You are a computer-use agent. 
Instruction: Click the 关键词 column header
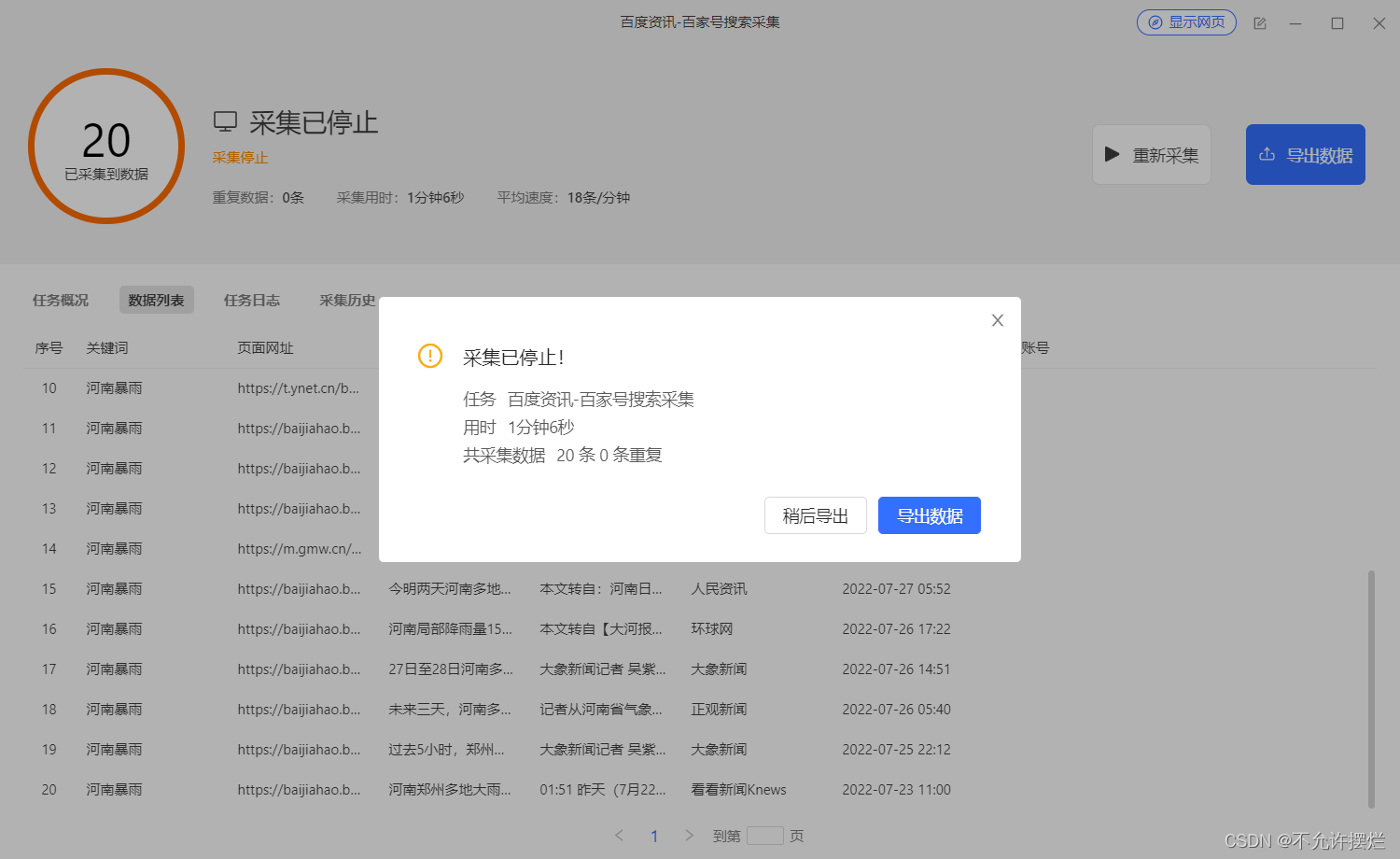click(107, 348)
